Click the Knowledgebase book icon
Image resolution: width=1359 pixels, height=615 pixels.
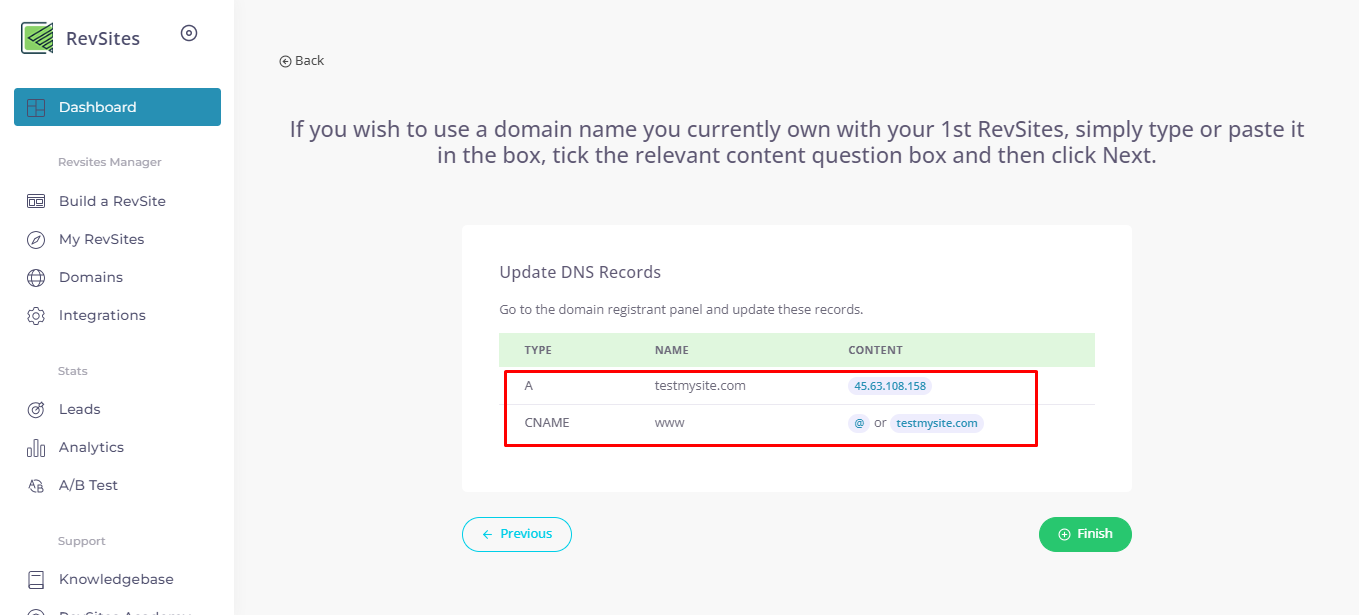[36, 579]
